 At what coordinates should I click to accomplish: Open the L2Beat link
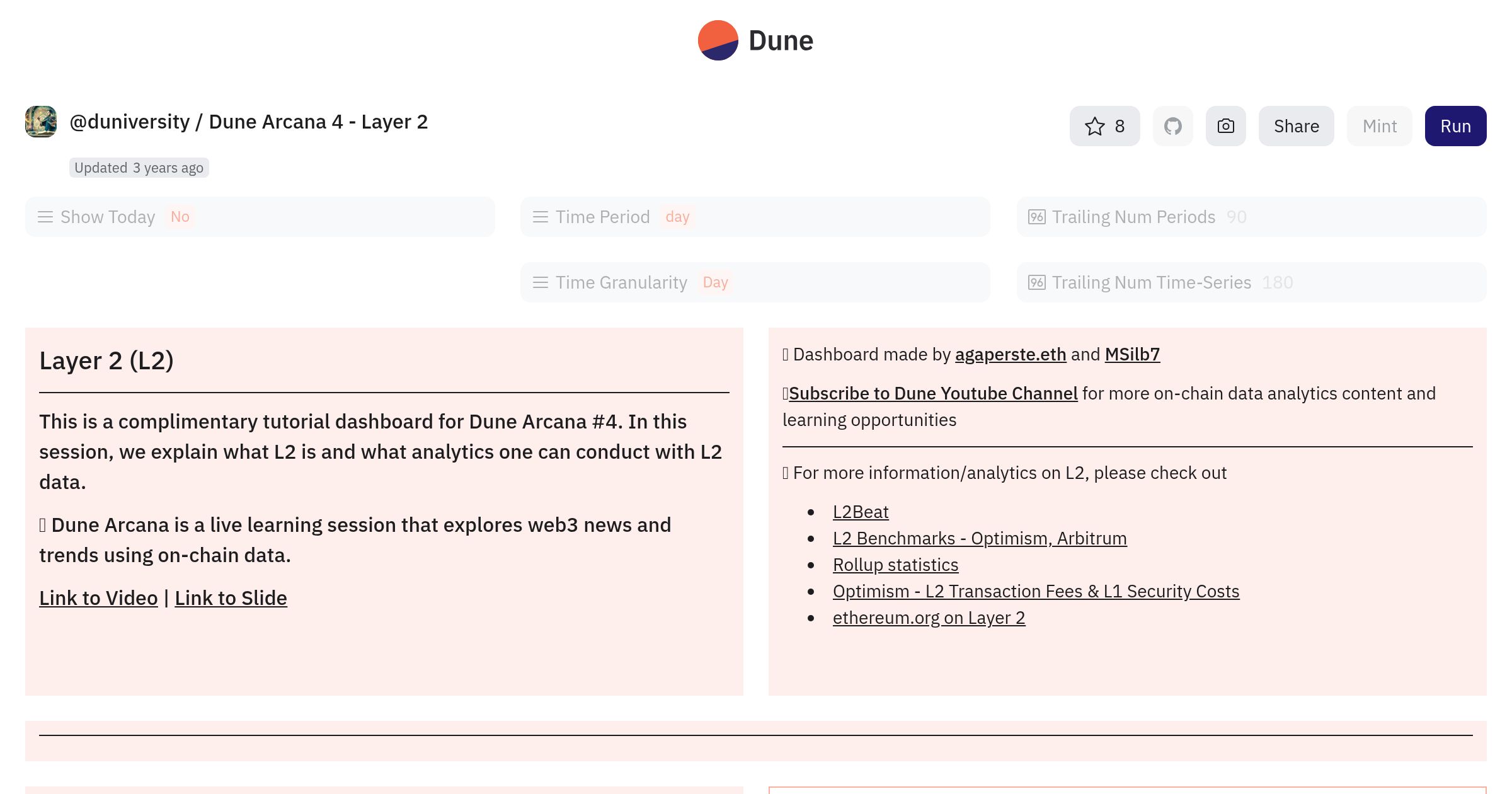click(x=861, y=512)
